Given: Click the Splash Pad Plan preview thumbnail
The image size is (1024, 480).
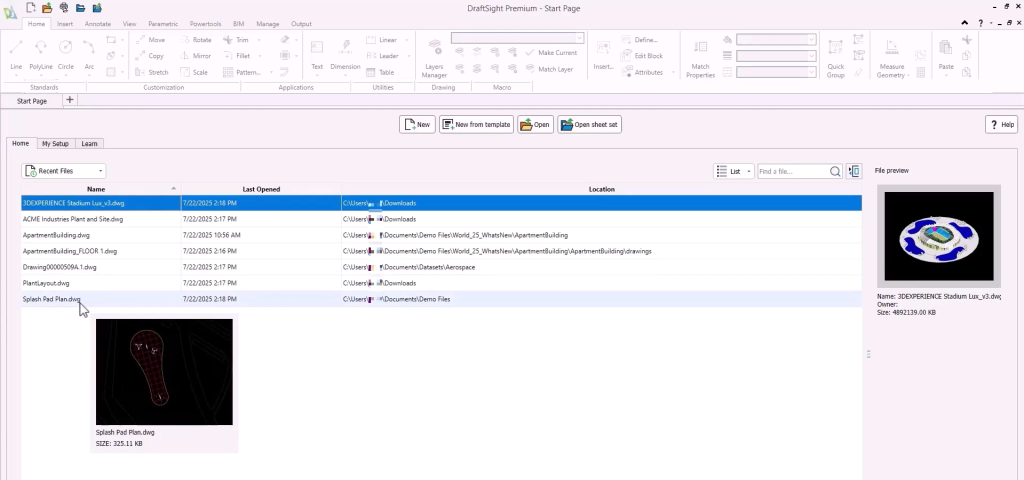Looking at the screenshot, I should 164,372.
